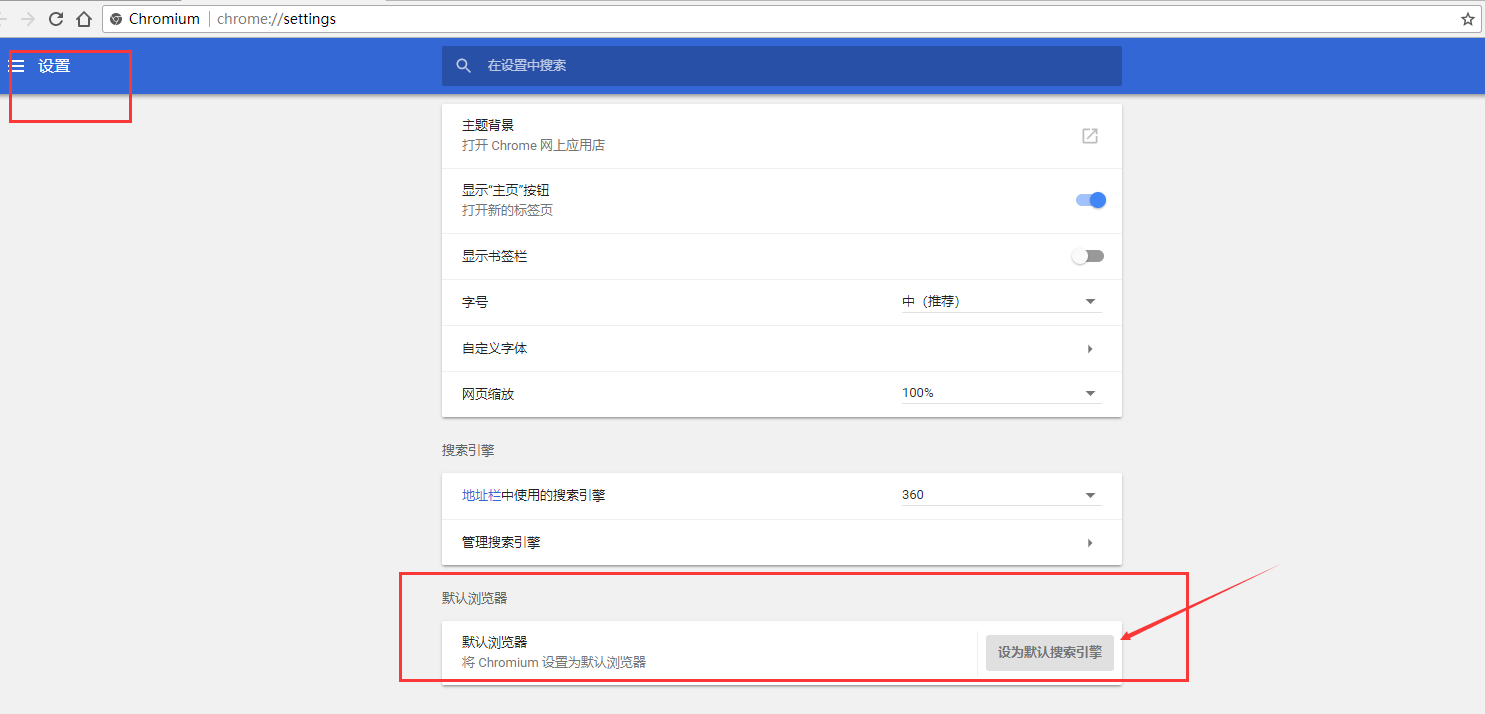
Task: Open the settings hamburger menu
Action: pos(17,66)
